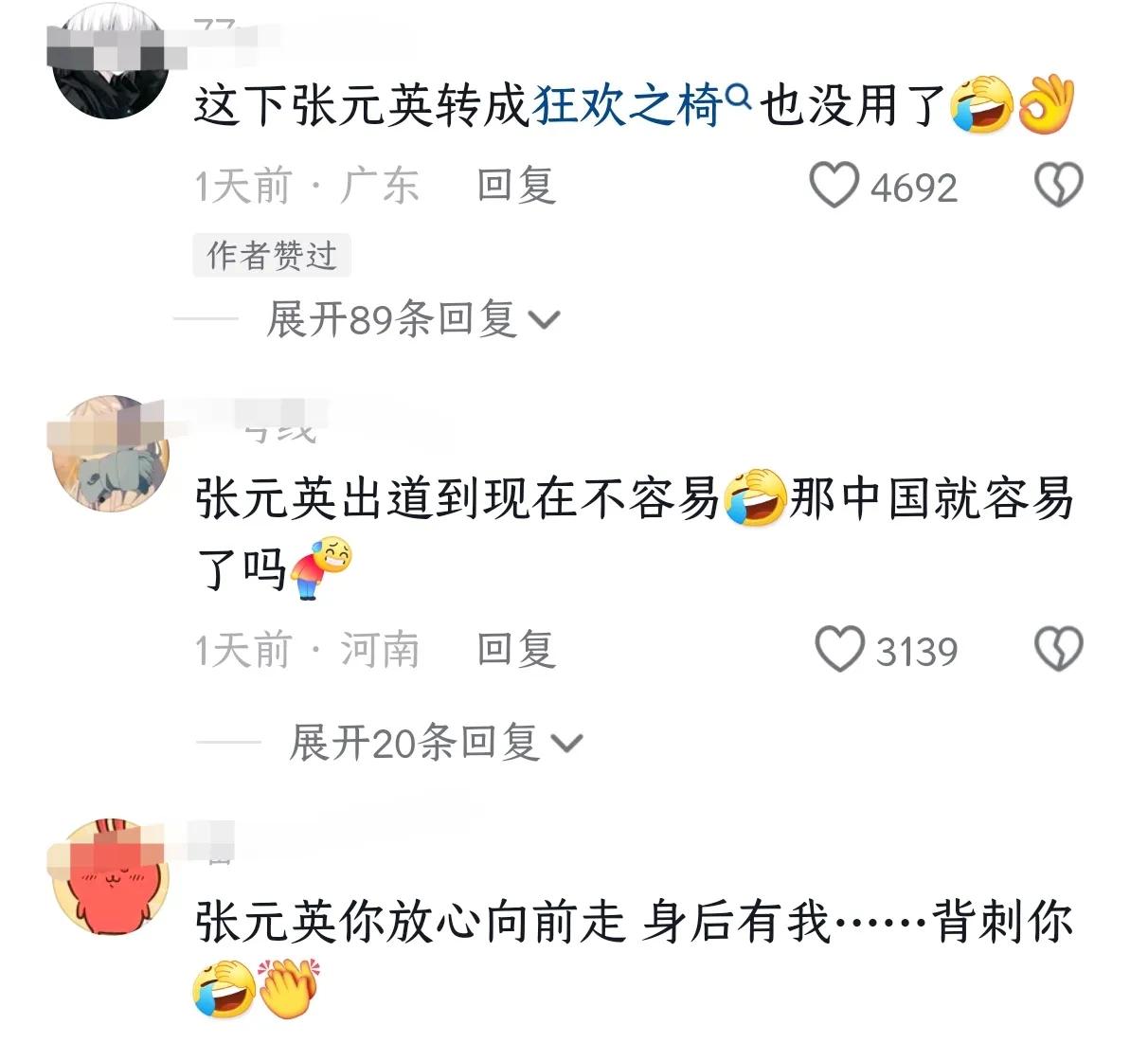Tap the OK hand emoji in first comment
The height and width of the screenshot is (1043, 1148).
1045,105
